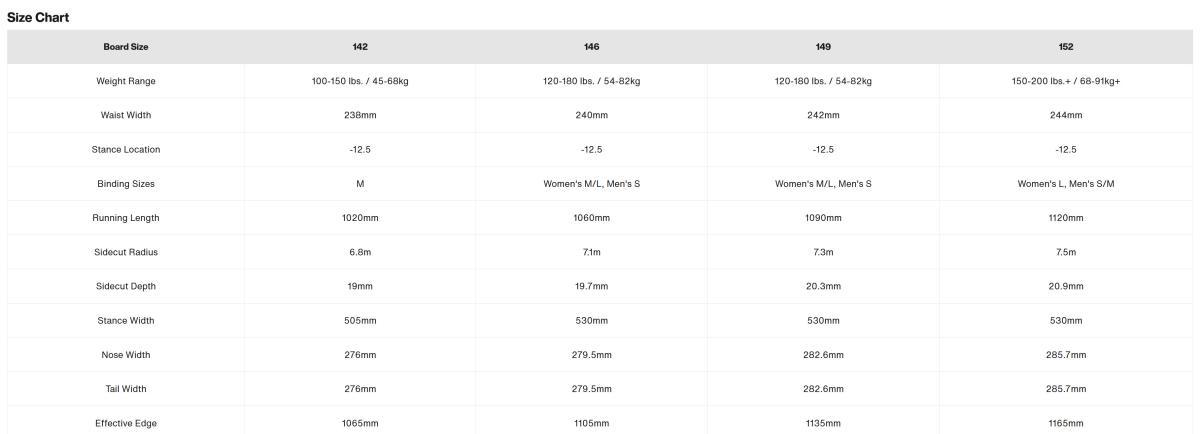The image size is (1200, 434).
Task: Click the Running Length row label
Action: (126, 218)
